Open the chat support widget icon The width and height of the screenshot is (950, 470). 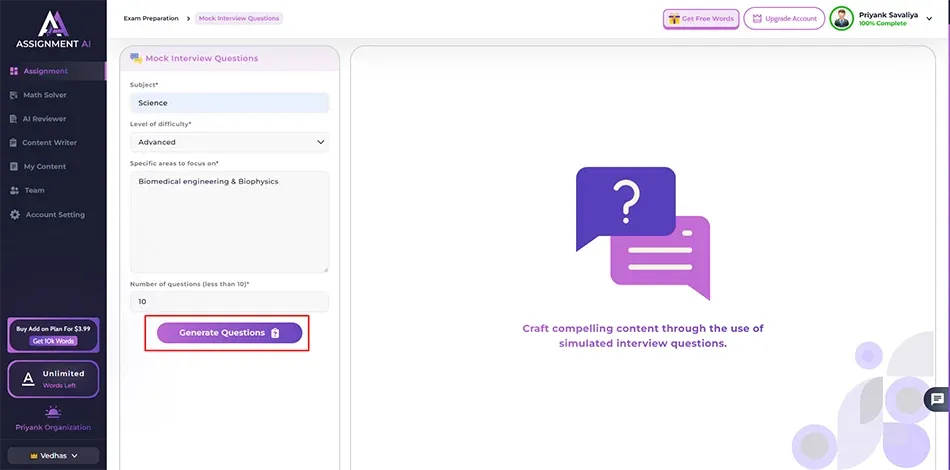[x=937, y=399]
